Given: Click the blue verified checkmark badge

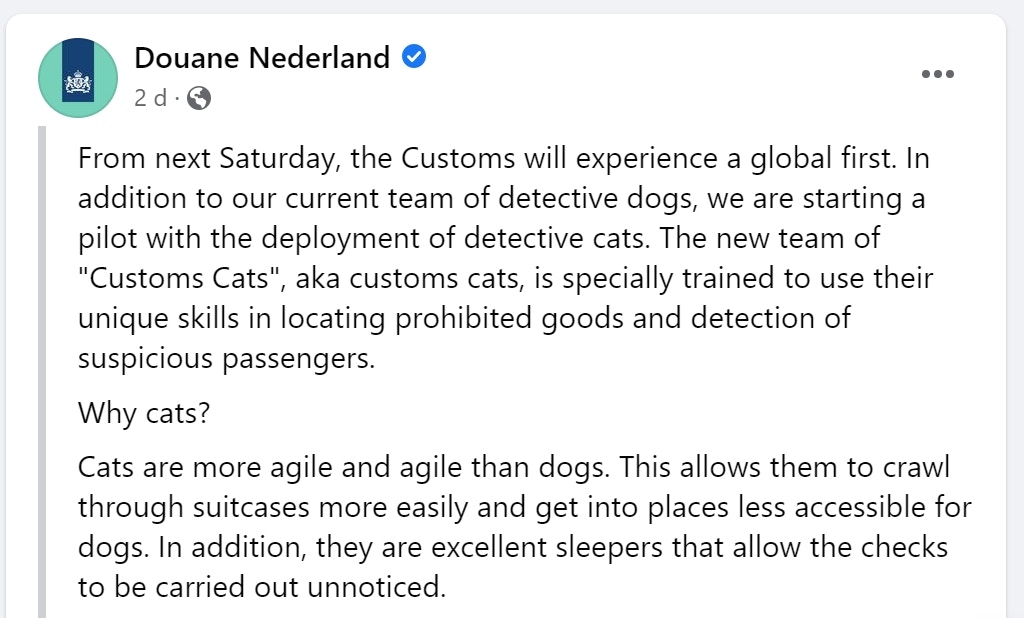Looking at the screenshot, I should (413, 57).
